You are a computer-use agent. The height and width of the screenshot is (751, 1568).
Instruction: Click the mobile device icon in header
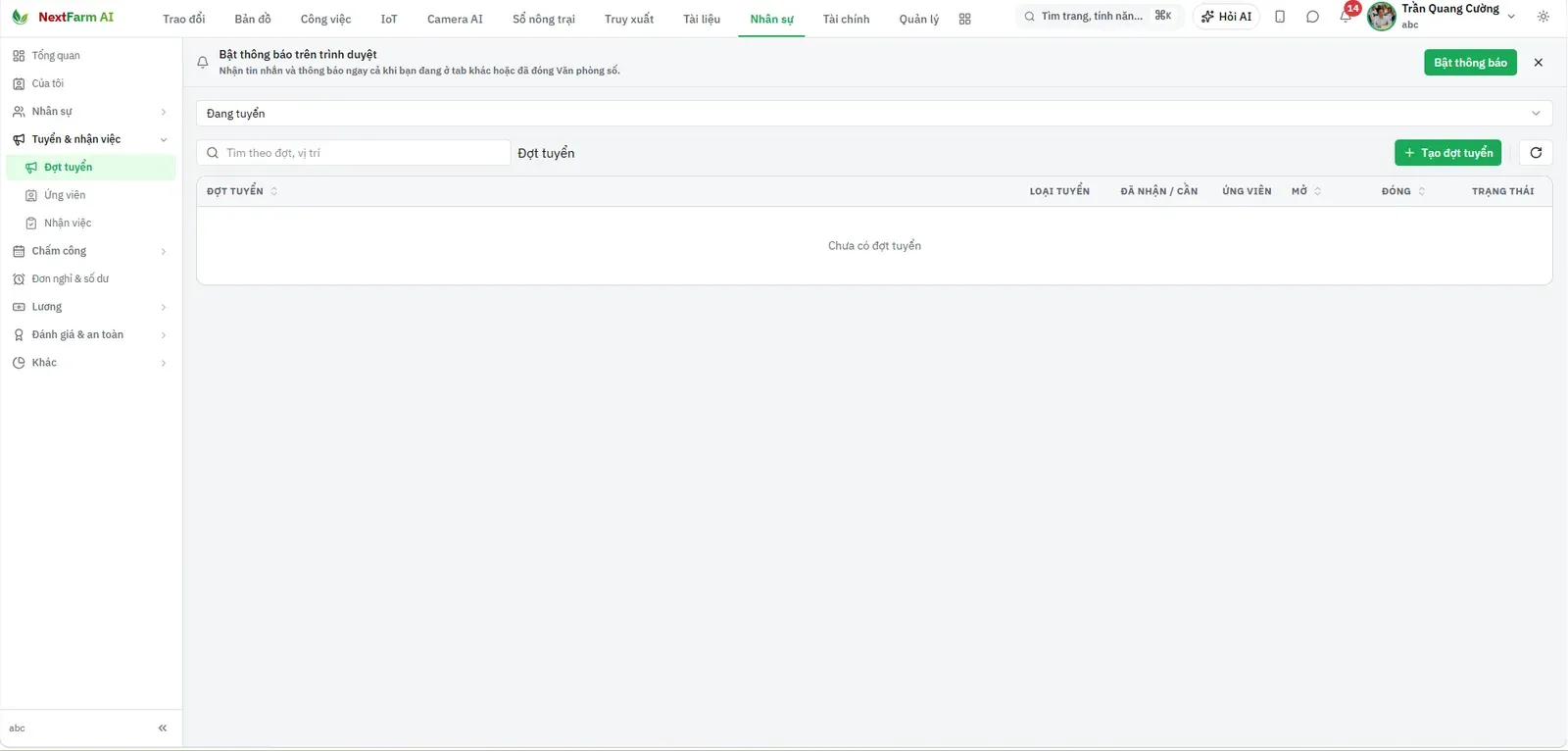coord(1280,17)
